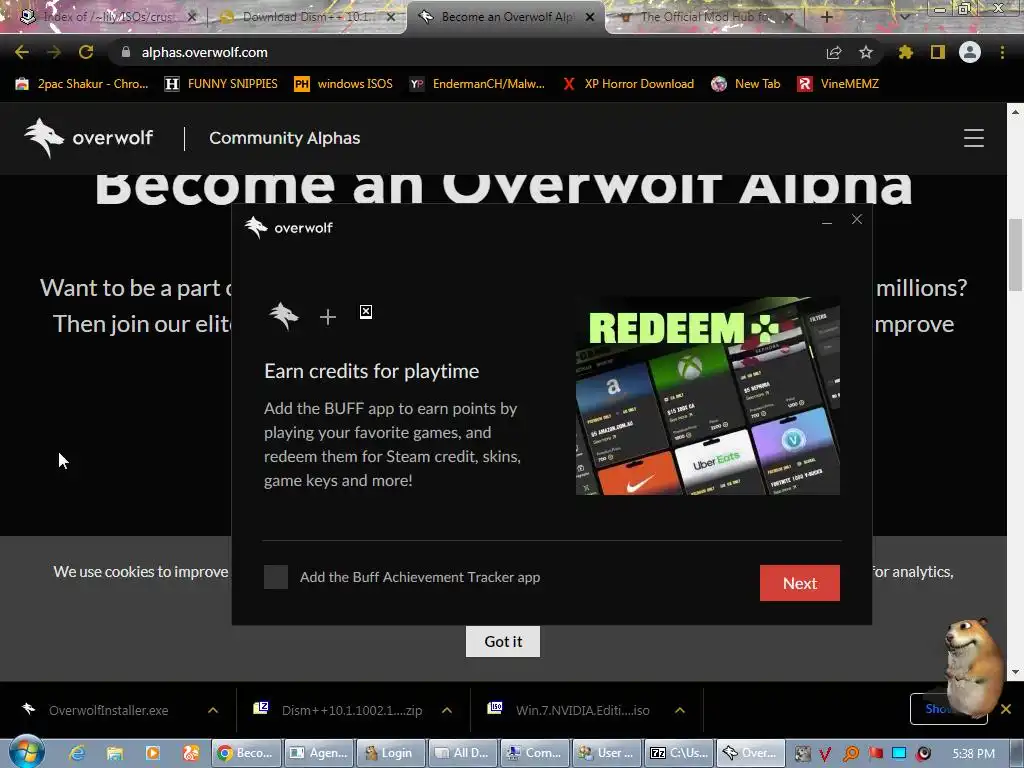This screenshot has width=1024, height=768.
Task: View site information lock icon
Action: (125, 52)
